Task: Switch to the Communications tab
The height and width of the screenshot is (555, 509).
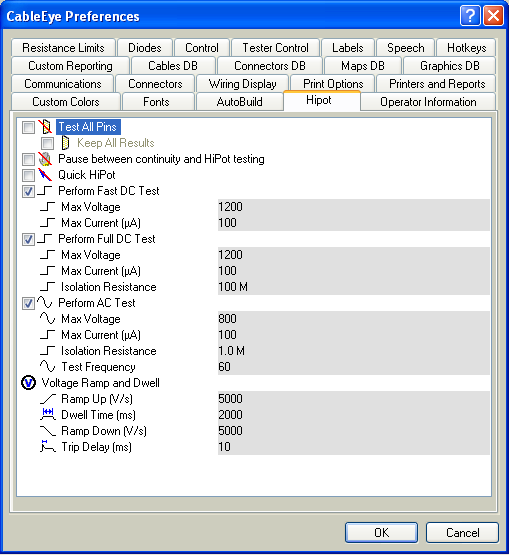Action: pos(63,84)
